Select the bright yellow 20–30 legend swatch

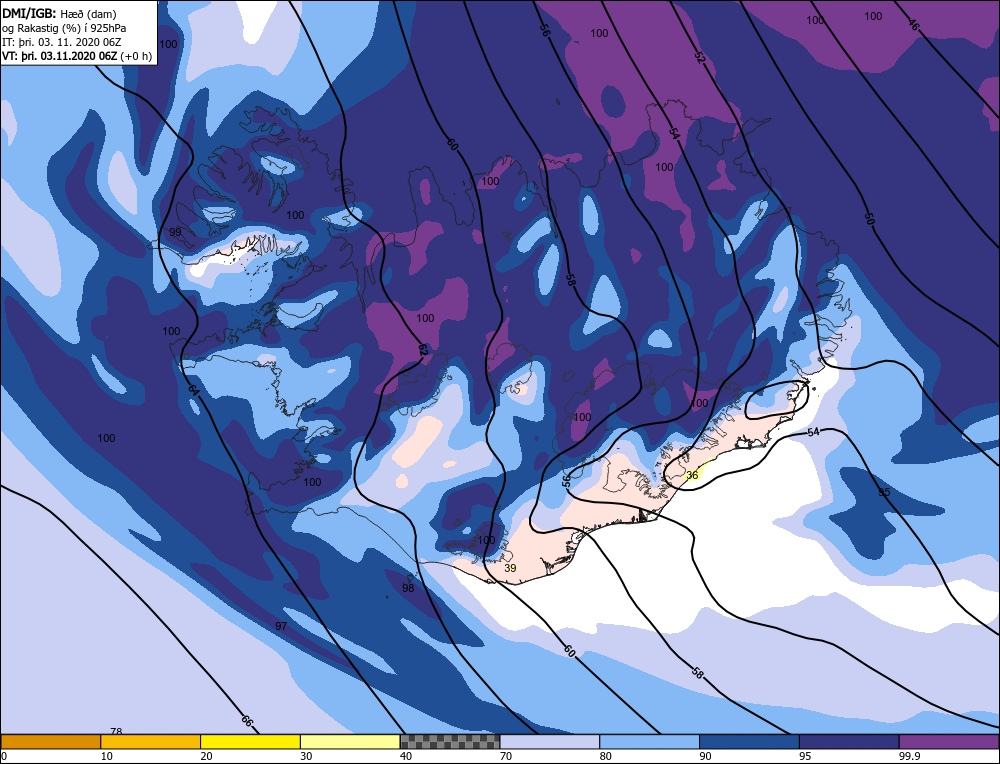[x=250, y=741]
